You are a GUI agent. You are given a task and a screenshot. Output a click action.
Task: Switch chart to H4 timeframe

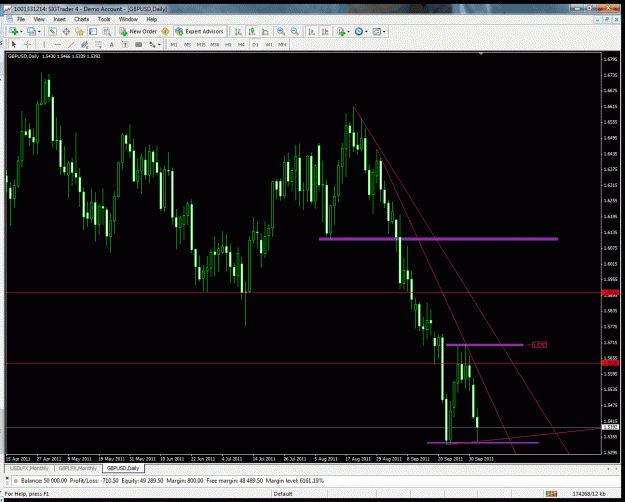pyautogui.click(x=242, y=45)
